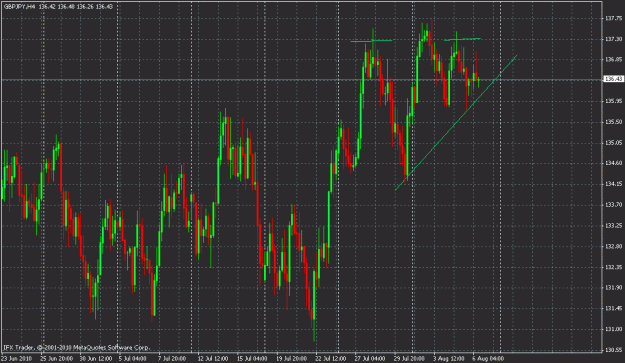Click the 6 Aug 04:00 time label

coord(488,358)
